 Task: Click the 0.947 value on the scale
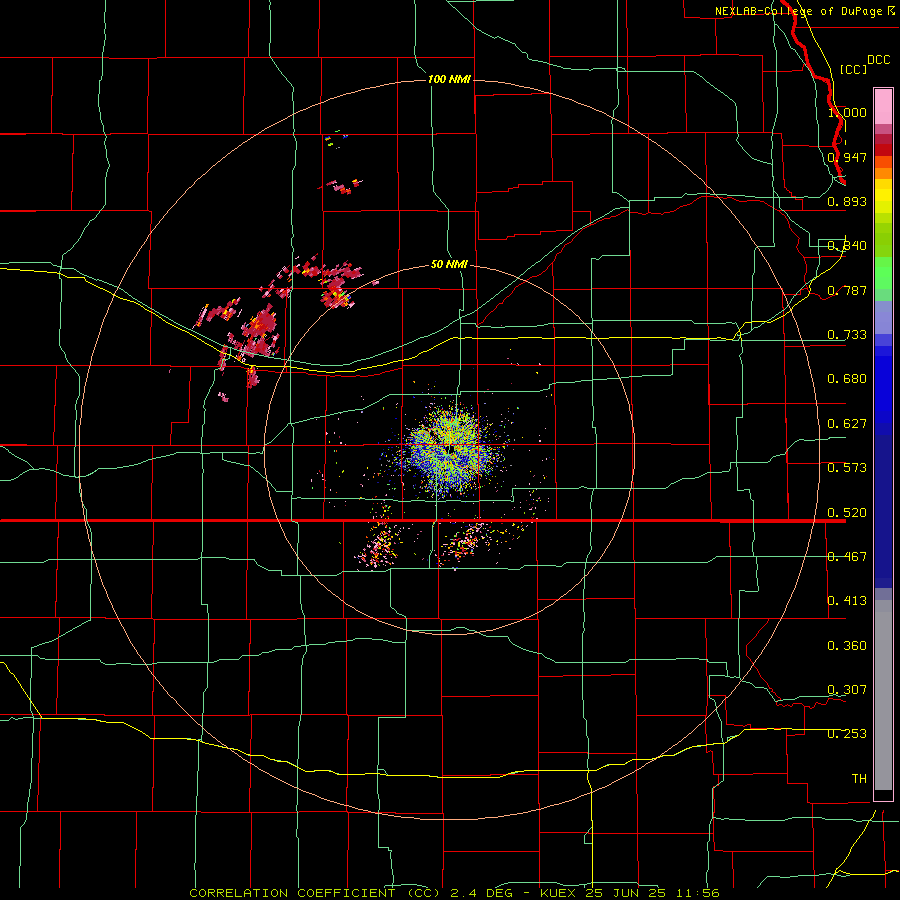pyautogui.click(x=847, y=157)
